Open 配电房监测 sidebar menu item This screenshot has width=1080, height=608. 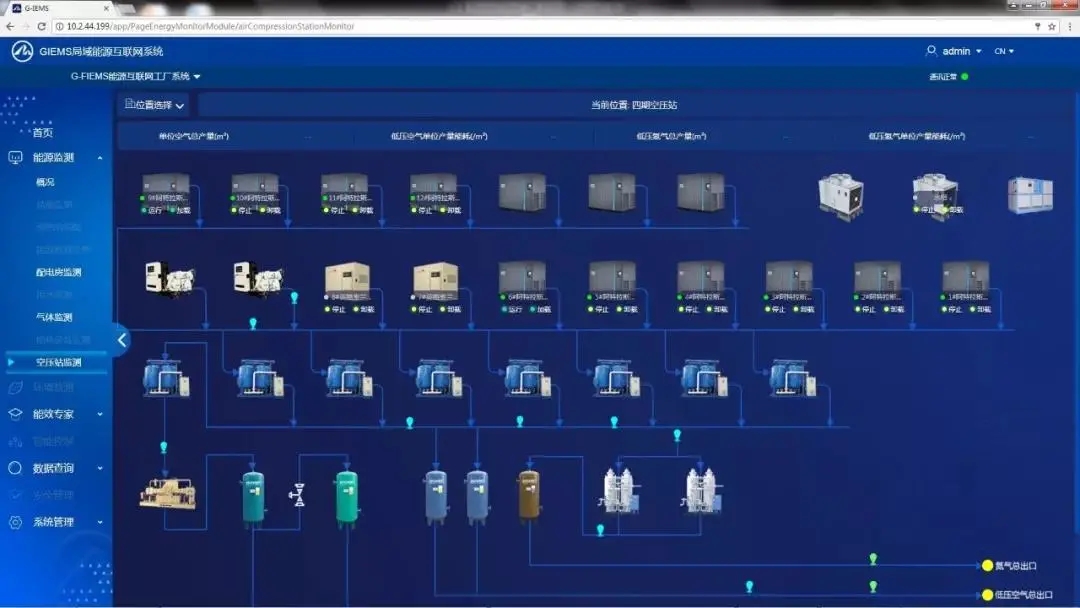tap(58, 272)
